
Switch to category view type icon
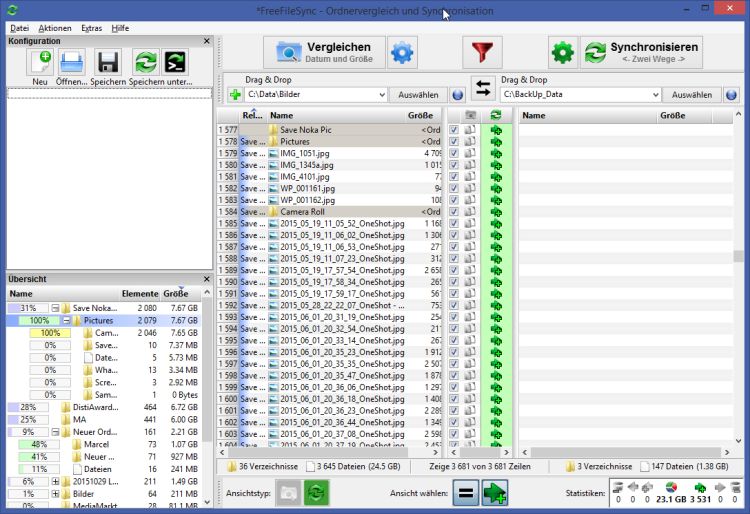point(288,493)
